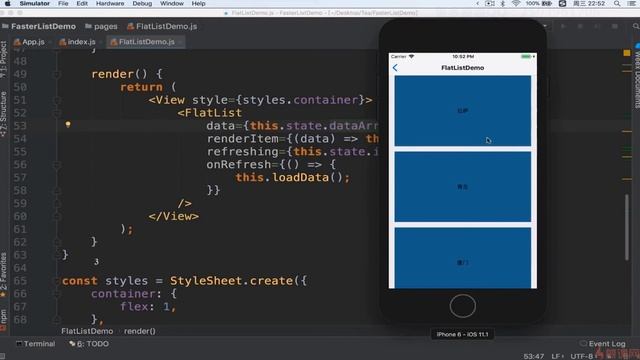Click the Bluetooth status icon
Image resolution: width=640 pixels, height=360 pixels.
click(503, 4)
